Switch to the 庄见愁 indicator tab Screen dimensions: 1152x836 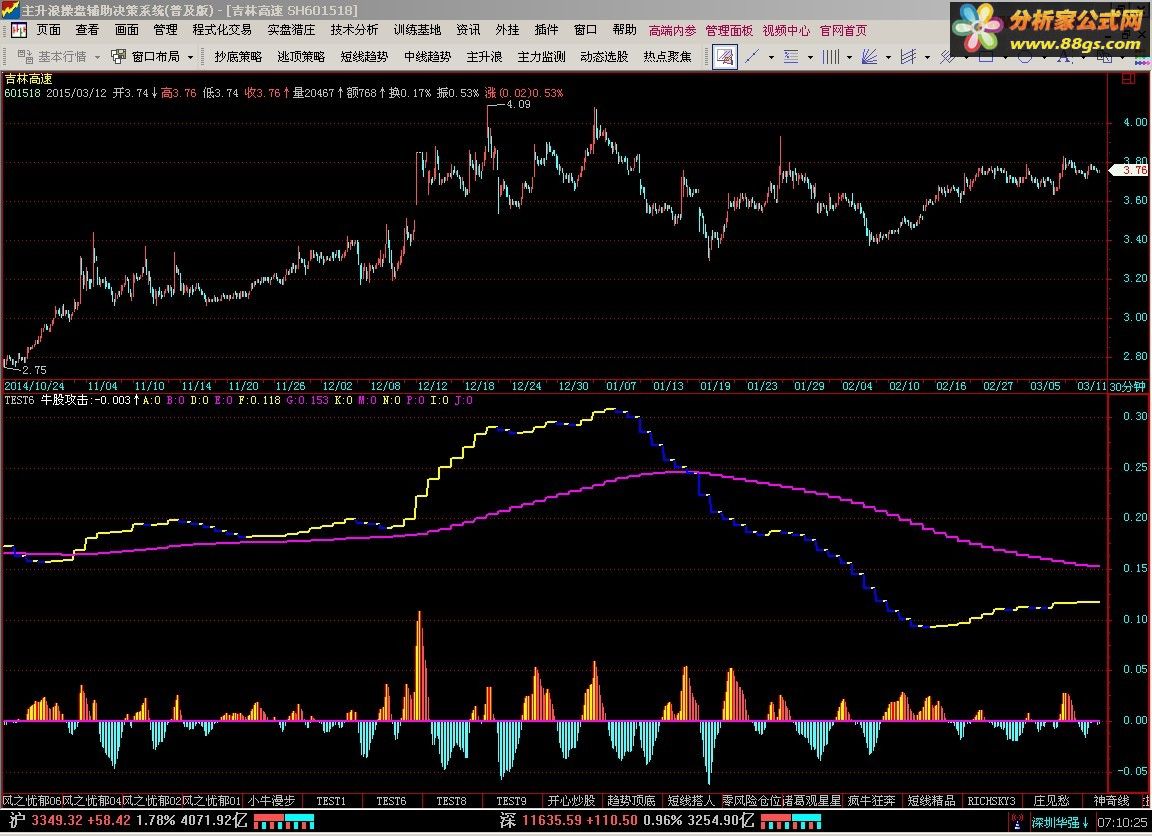click(1051, 801)
